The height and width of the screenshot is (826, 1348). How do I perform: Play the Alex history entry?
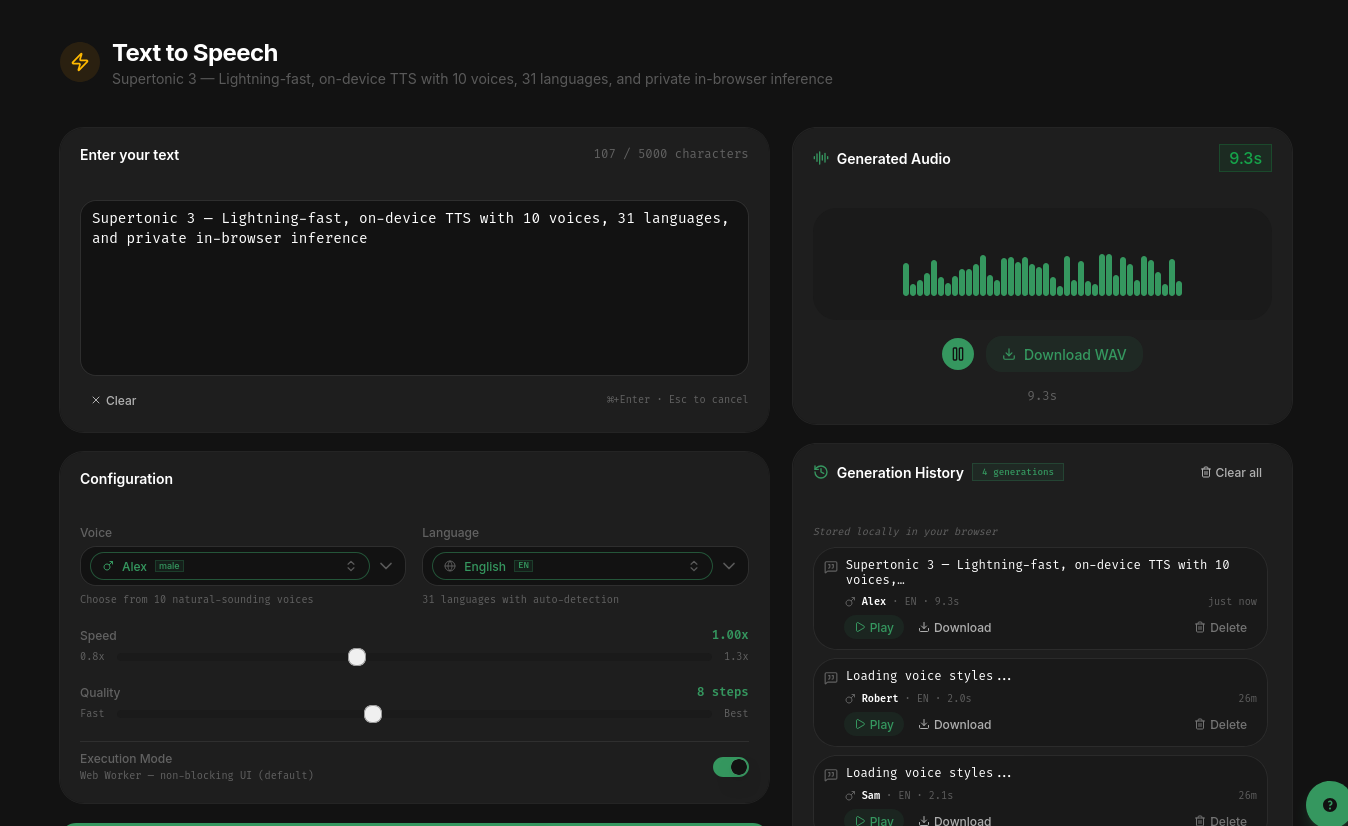874,628
